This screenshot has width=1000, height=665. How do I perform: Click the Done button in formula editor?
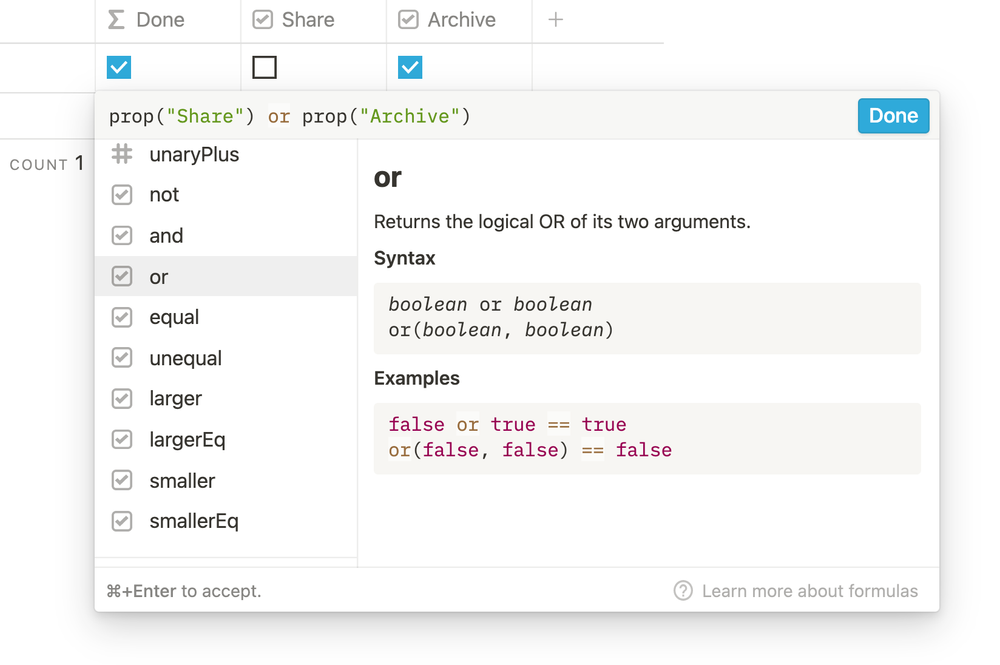[893, 116]
